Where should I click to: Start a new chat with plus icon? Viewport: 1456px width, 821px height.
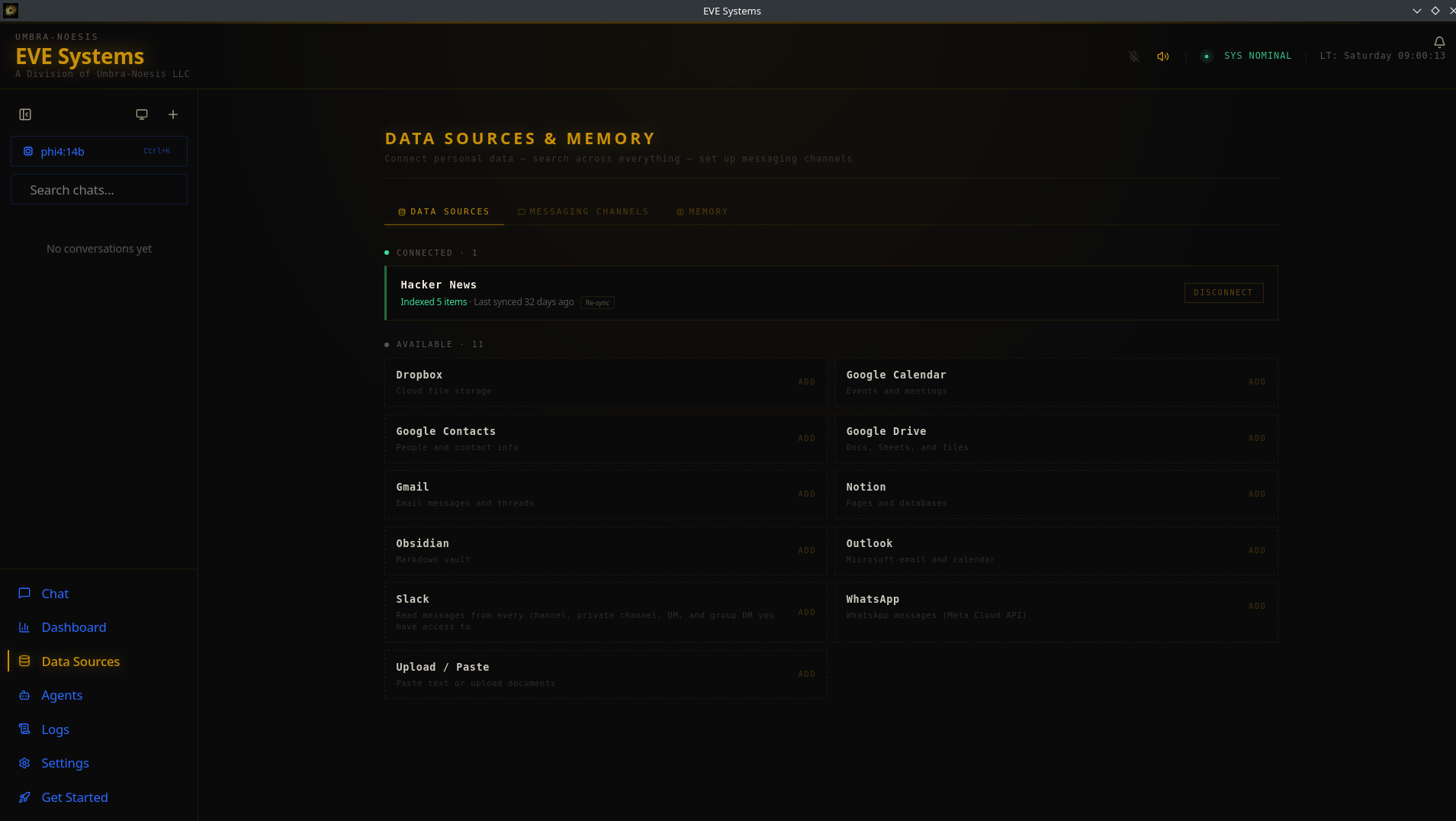click(x=173, y=114)
